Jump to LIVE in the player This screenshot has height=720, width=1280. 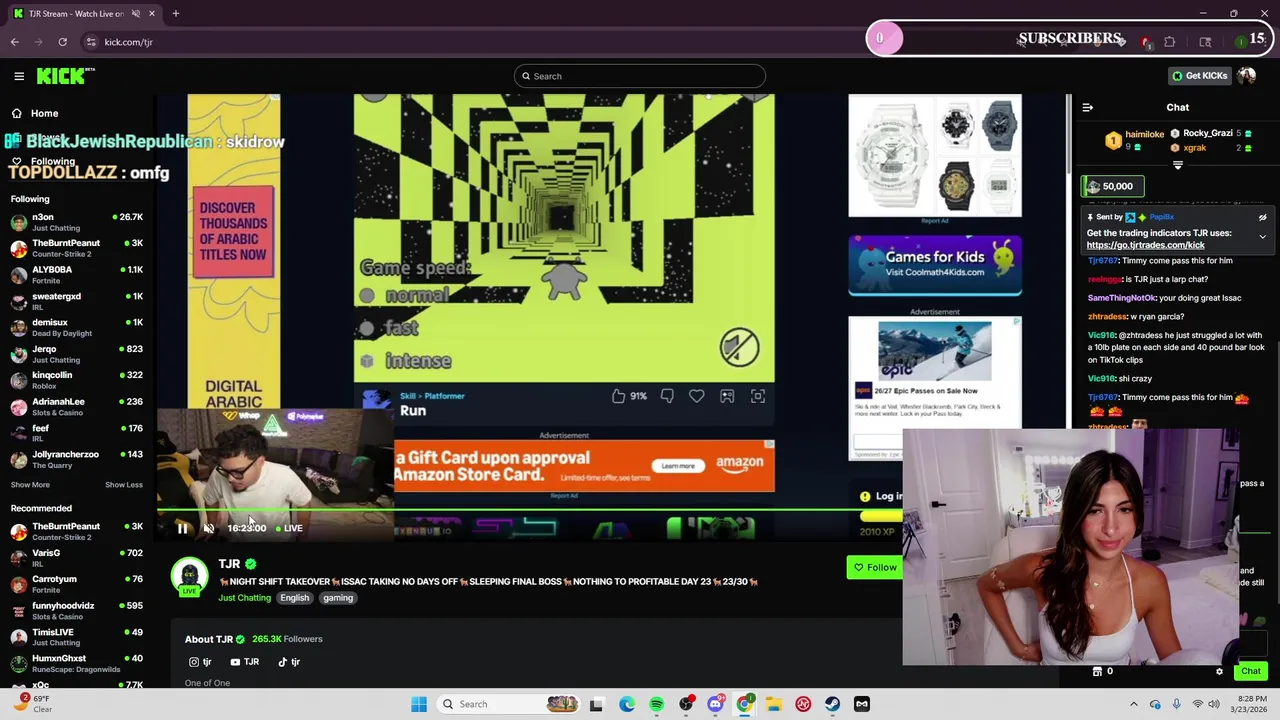289,528
